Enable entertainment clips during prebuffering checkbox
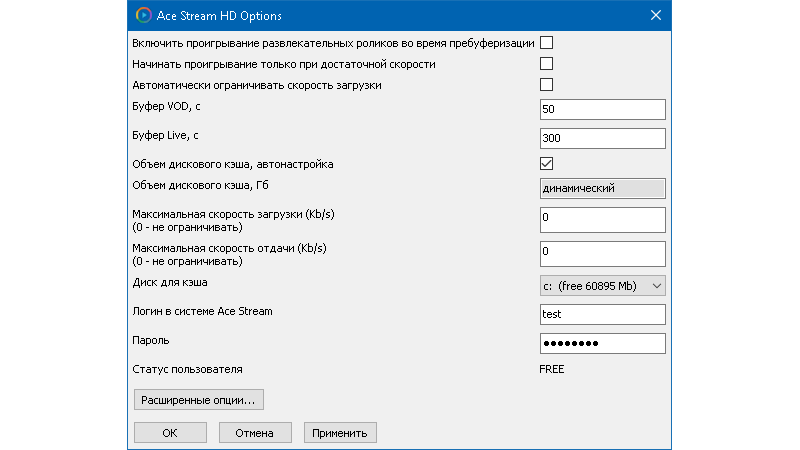The width and height of the screenshot is (800, 450). (547, 43)
